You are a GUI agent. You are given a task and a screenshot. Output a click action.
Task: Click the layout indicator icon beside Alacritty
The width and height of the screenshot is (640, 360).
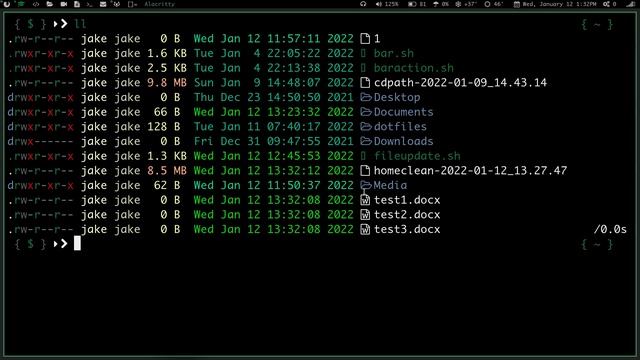click(x=132, y=4)
